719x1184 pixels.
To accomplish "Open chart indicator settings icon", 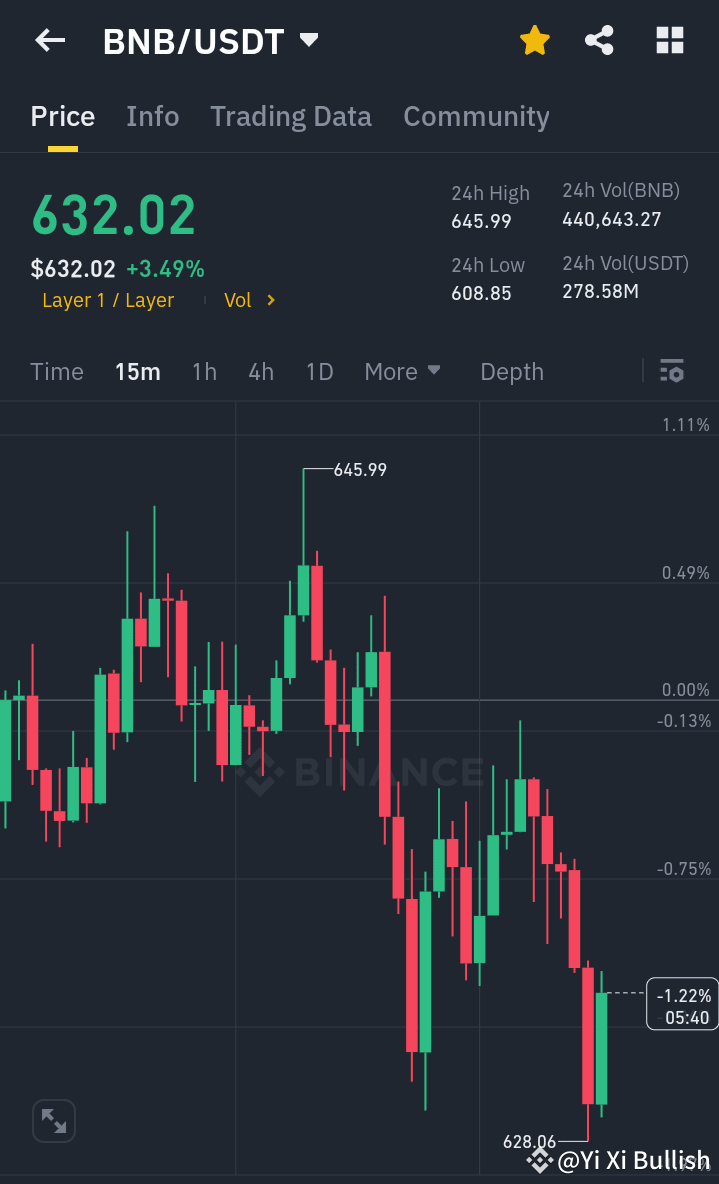I will pos(672,371).
